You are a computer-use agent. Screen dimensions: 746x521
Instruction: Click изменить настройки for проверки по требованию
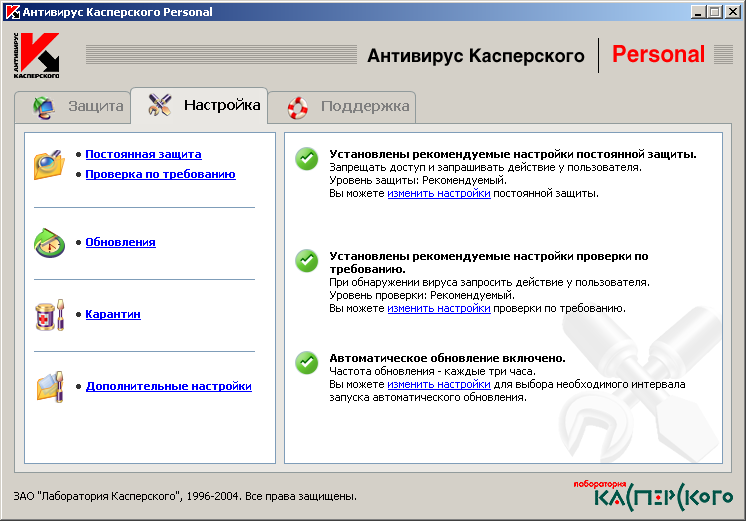pos(439,308)
